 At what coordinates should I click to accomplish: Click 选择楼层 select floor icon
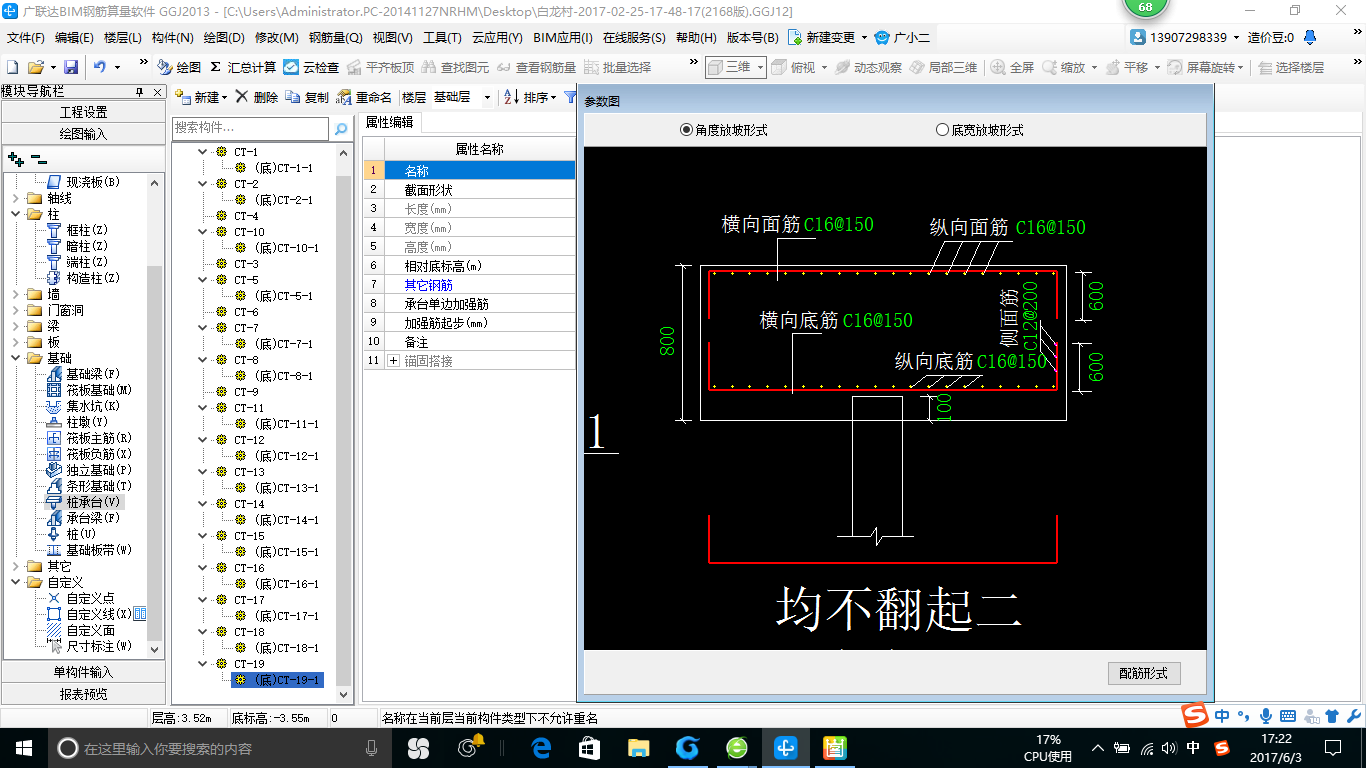(1291, 67)
